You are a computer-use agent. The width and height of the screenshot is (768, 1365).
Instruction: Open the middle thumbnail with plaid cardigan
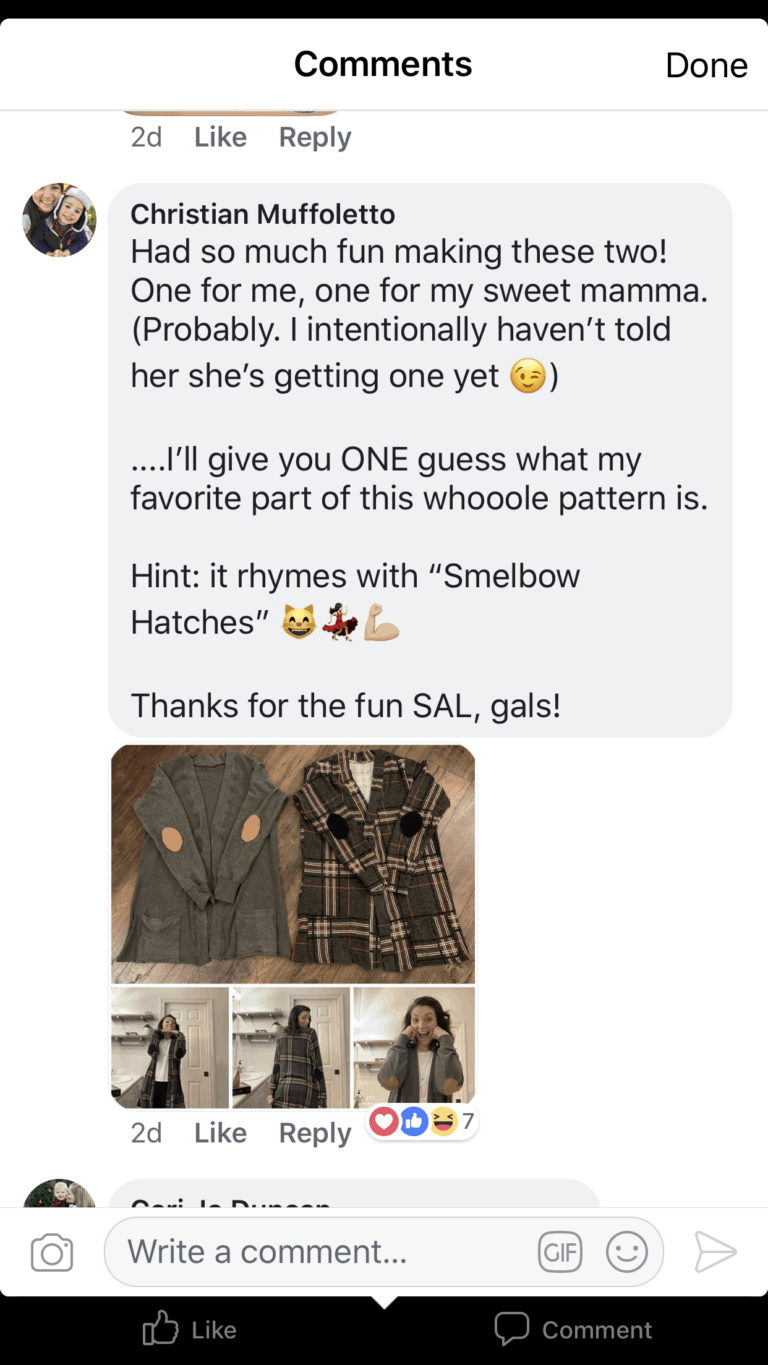[x=291, y=1047]
